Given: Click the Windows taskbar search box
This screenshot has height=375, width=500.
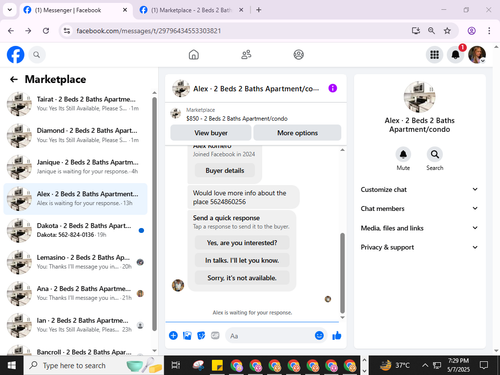Looking at the screenshot, I should [94, 365].
